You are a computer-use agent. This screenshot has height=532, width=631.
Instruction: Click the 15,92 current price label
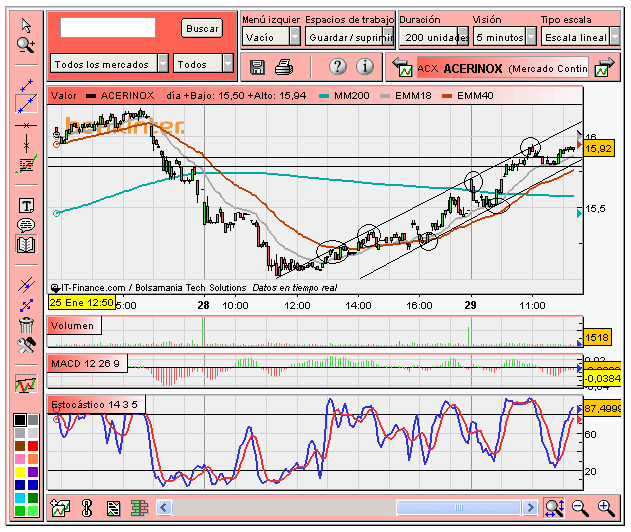pos(599,148)
